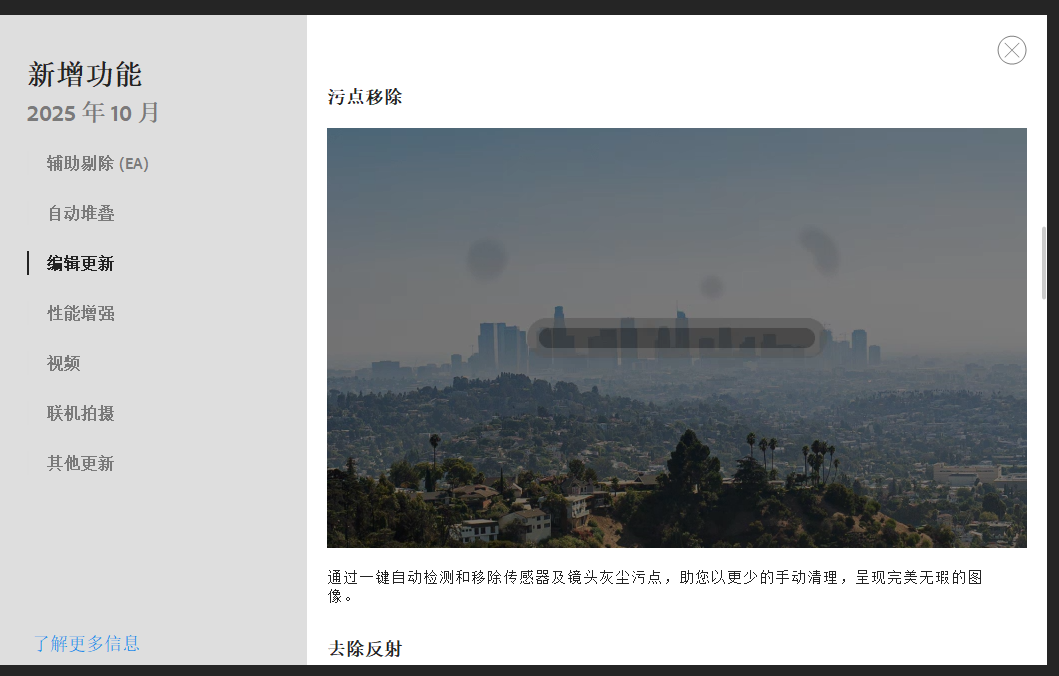
Task: Click the 了解更多信息 link
Action: pos(87,644)
